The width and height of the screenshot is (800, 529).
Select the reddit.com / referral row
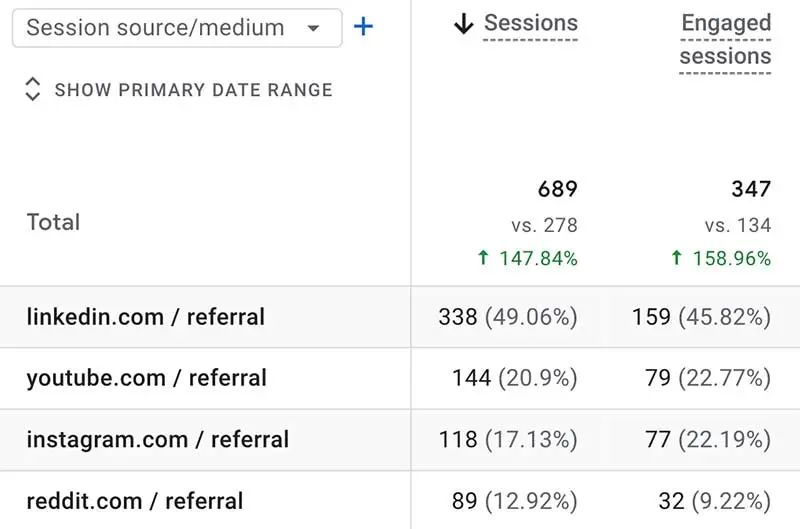point(400,500)
